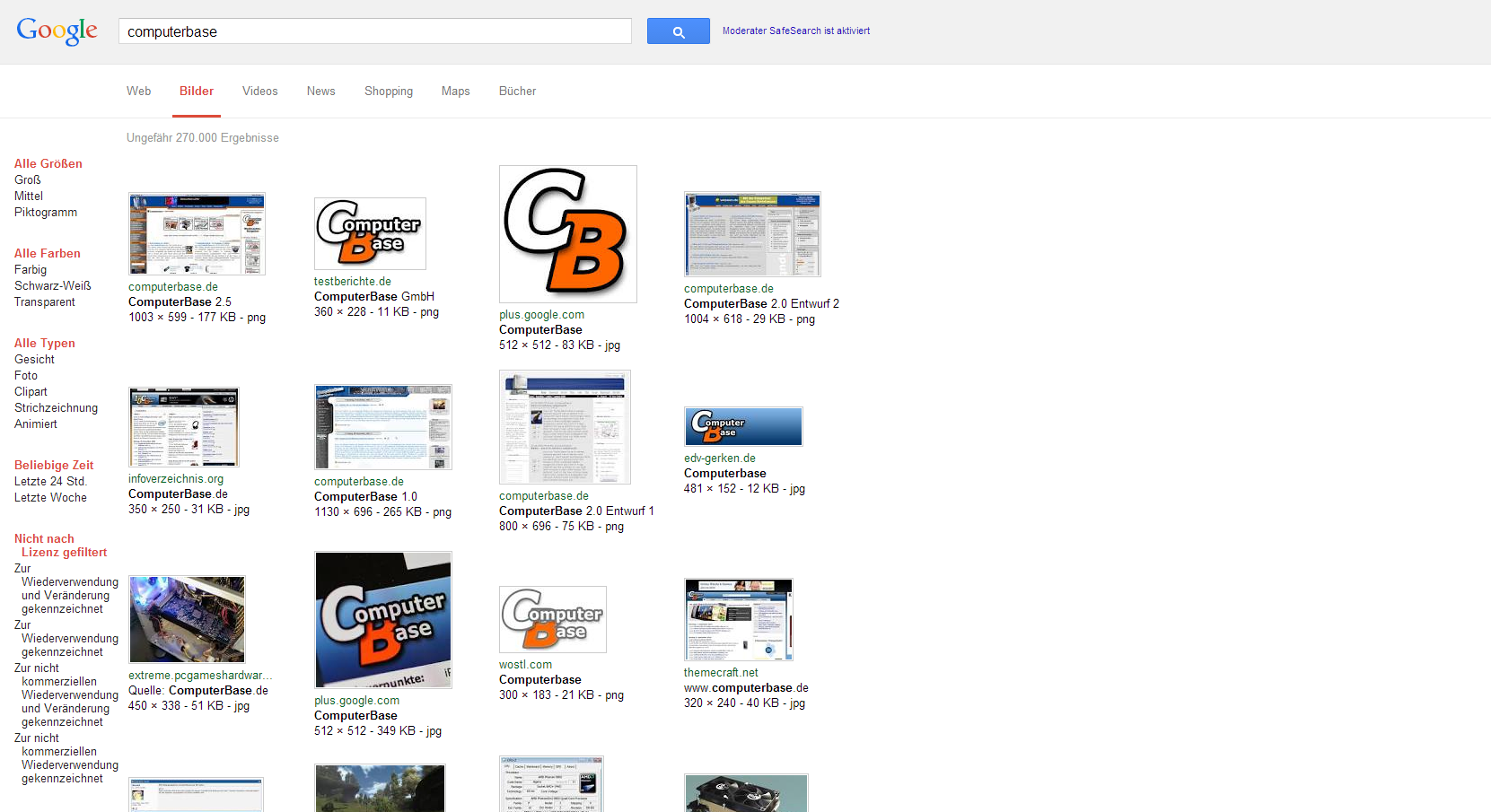Select Nicht nach Lizenz gefiltert option
Viewport: 1491px width, 812px height.
[60, 546]
